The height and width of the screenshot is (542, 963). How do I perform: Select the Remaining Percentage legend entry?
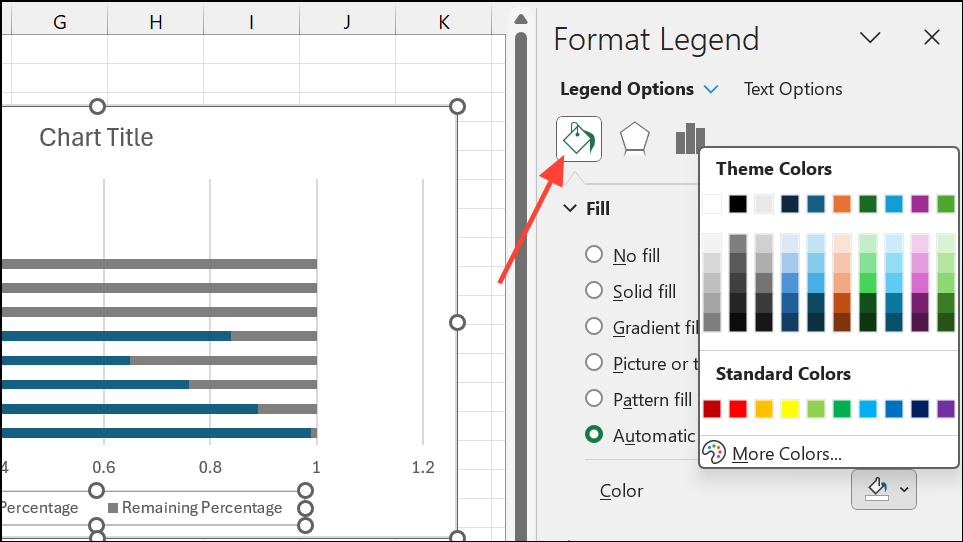pos(201,508)
